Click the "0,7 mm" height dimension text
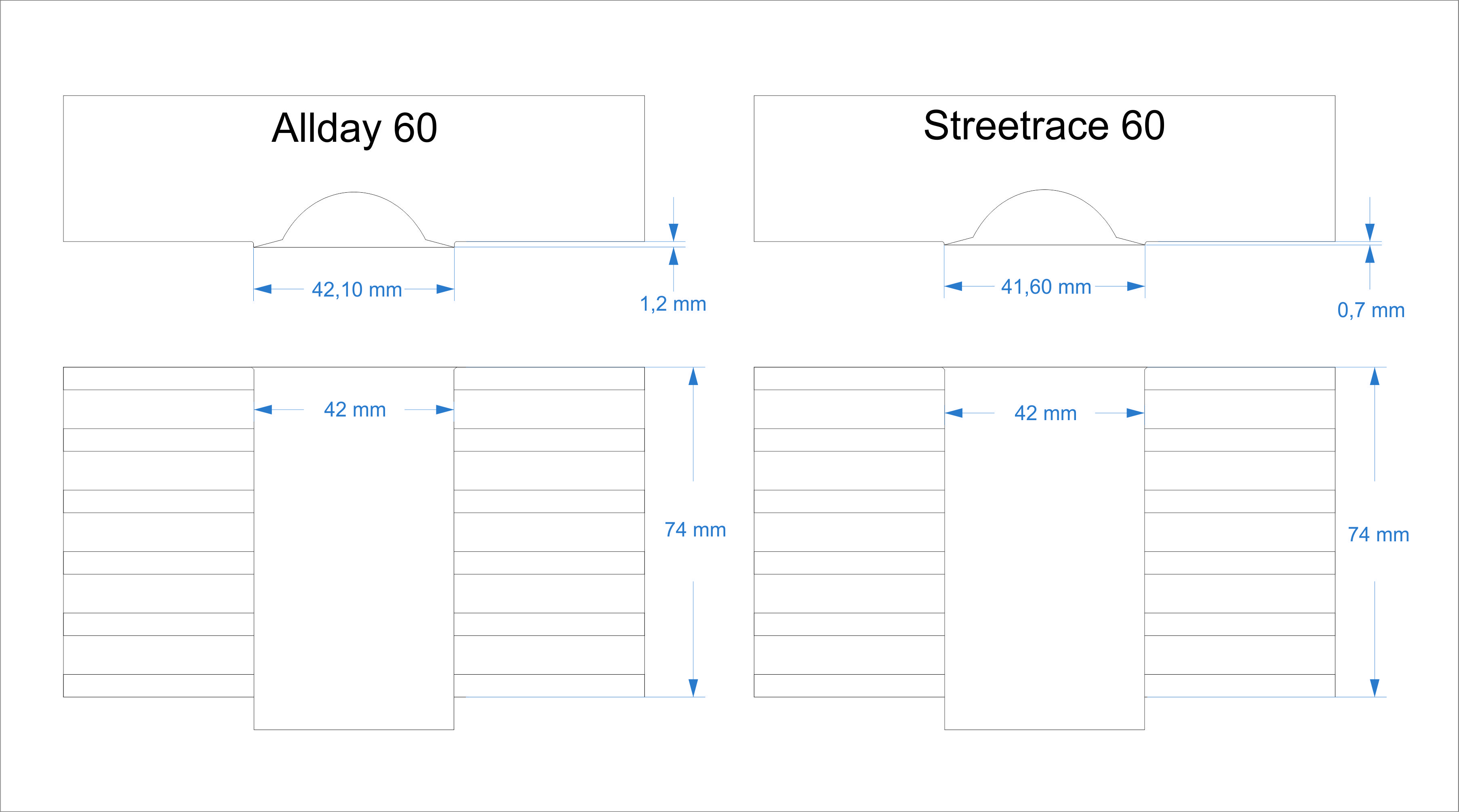The width and height of the screenshot is (1459, 812). click(1371, 310)
